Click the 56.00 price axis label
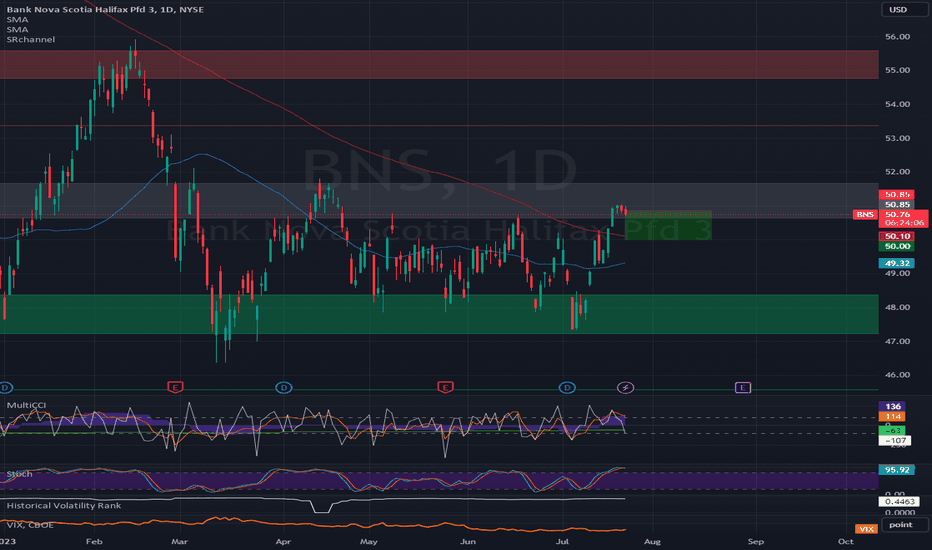 tap(897, 36)
